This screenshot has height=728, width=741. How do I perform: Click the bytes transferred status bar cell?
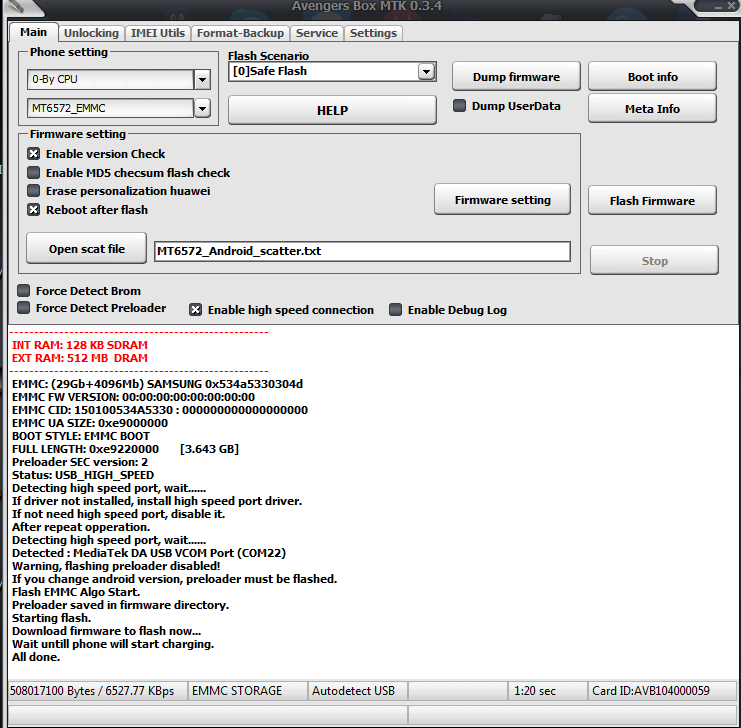tap(97, 691)
